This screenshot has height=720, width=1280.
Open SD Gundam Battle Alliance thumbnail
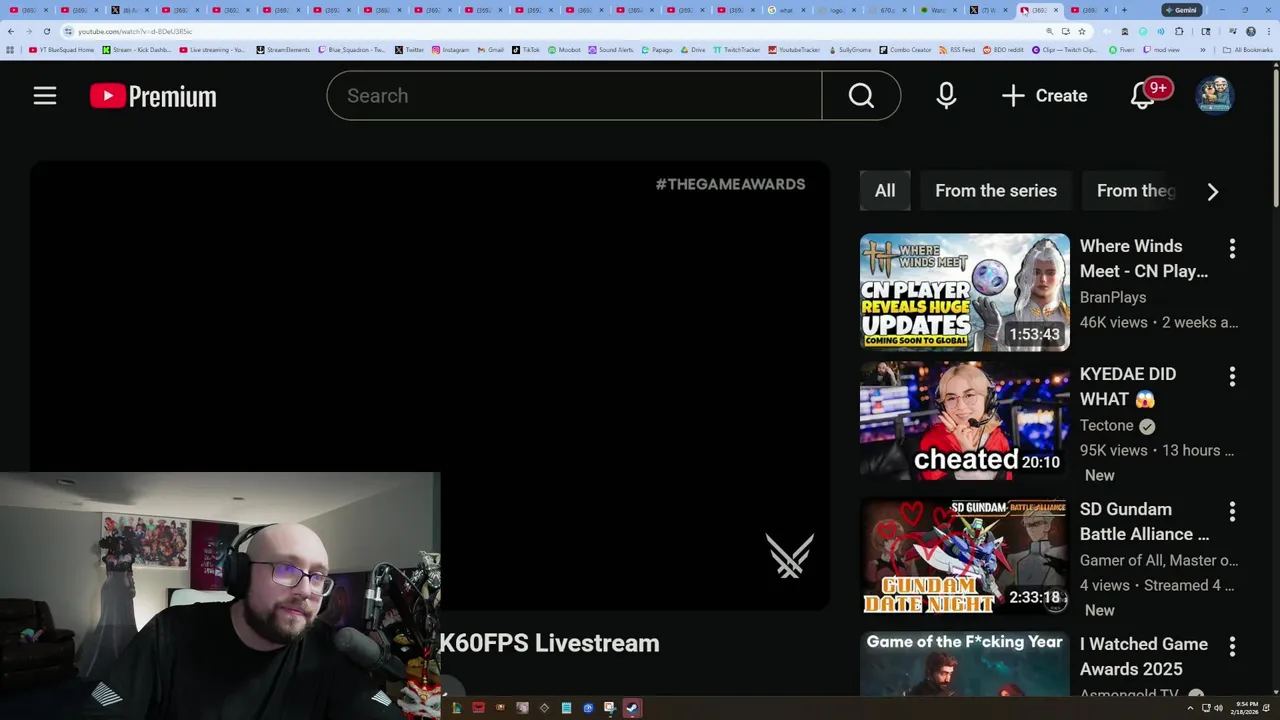[965, 555]
